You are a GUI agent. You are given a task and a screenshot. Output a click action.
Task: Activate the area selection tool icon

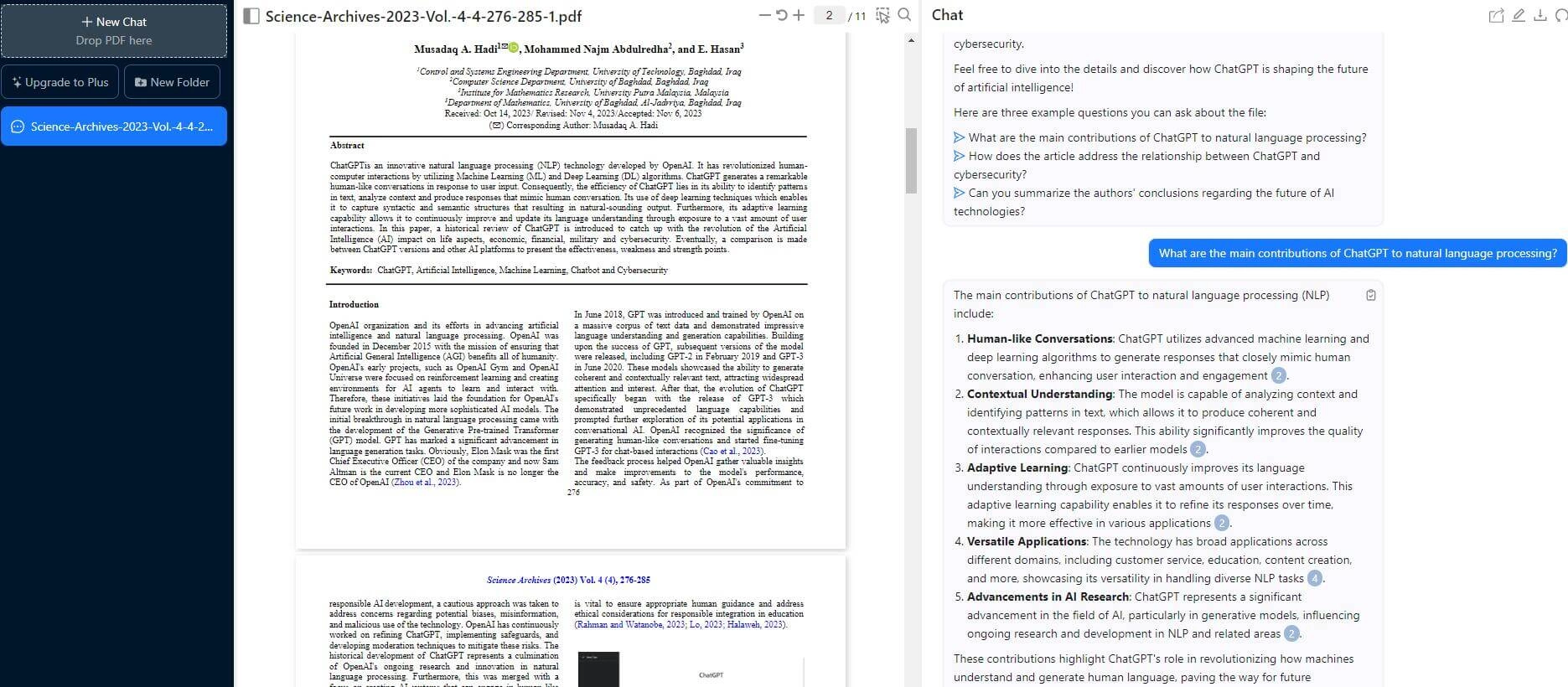882,15
